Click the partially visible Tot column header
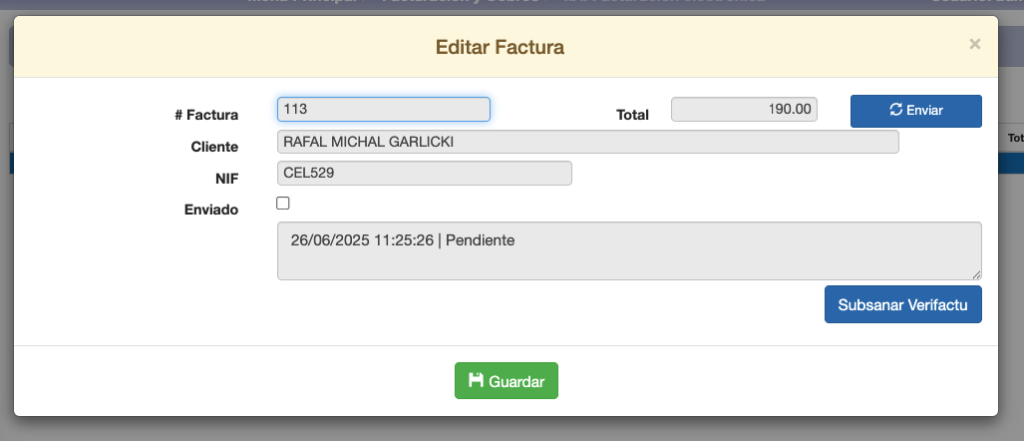Viewport: 1024px width, 441px height. point(1014,138)
